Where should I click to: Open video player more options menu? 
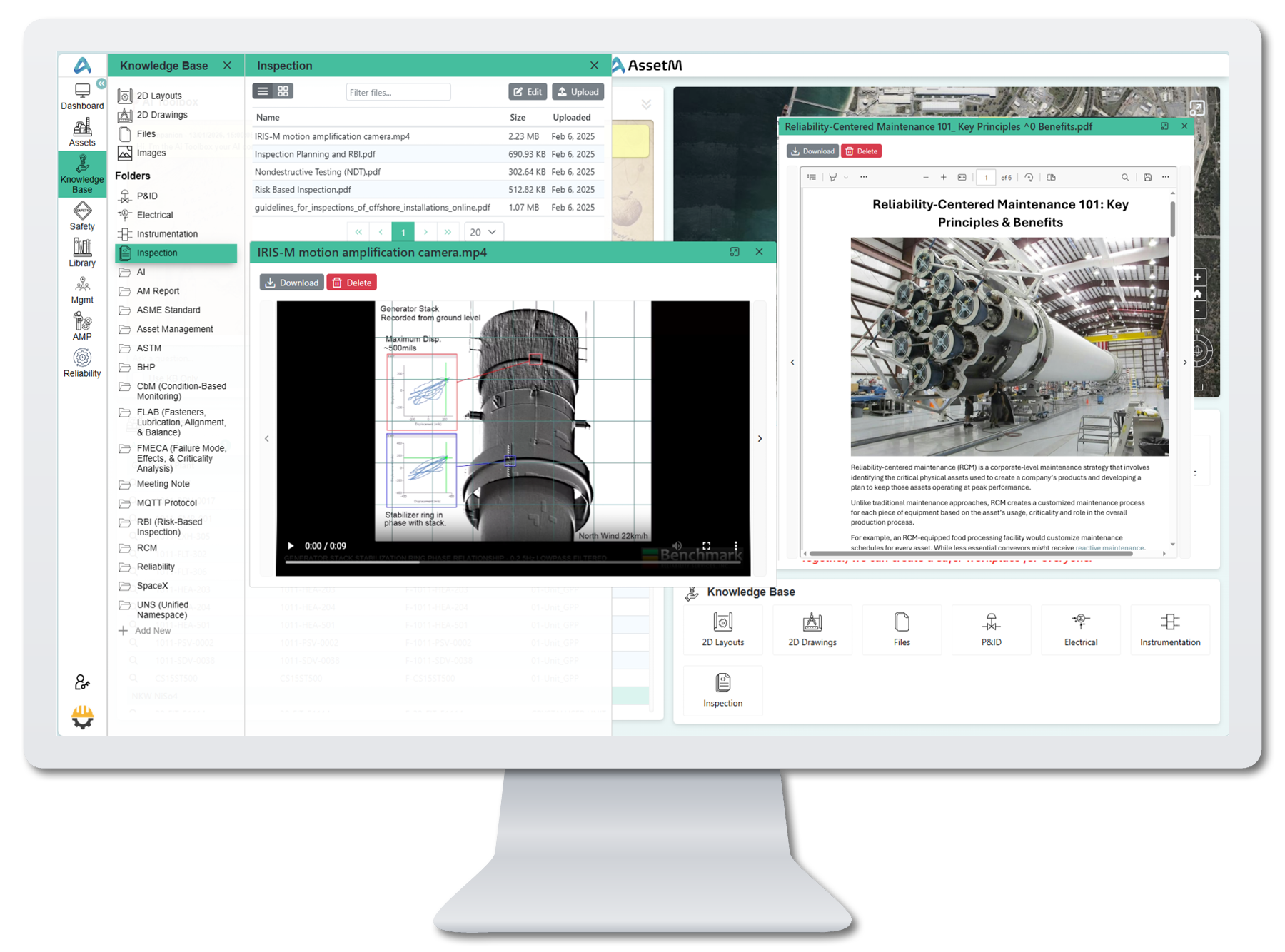click(x=735, y=546)
